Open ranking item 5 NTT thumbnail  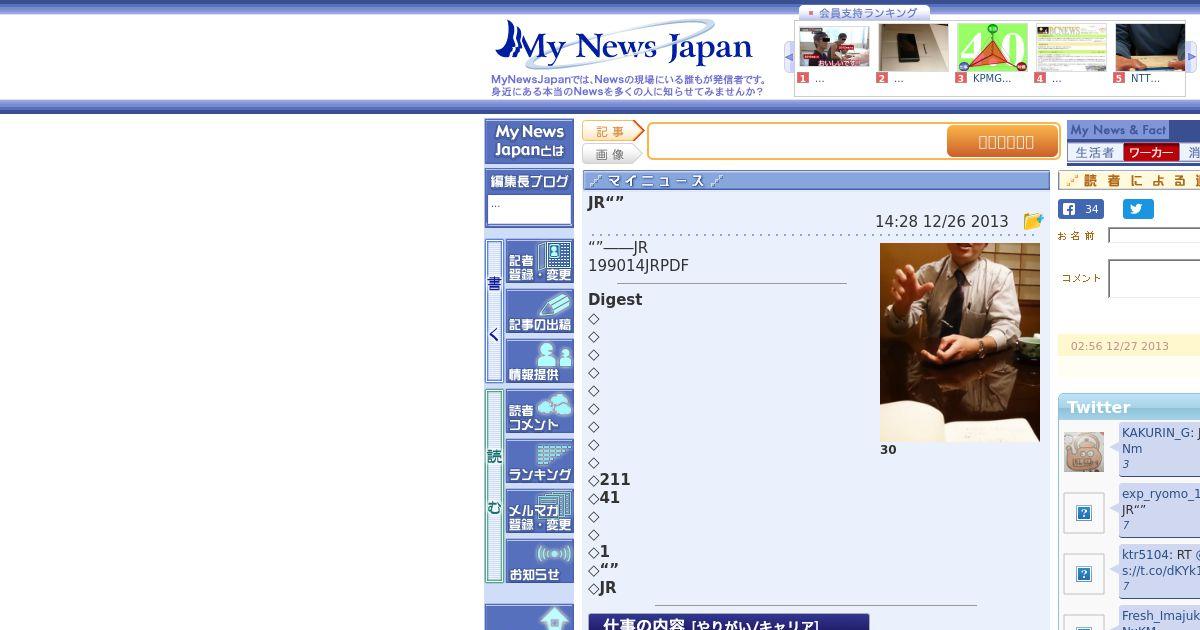[x=1150, y=47]
